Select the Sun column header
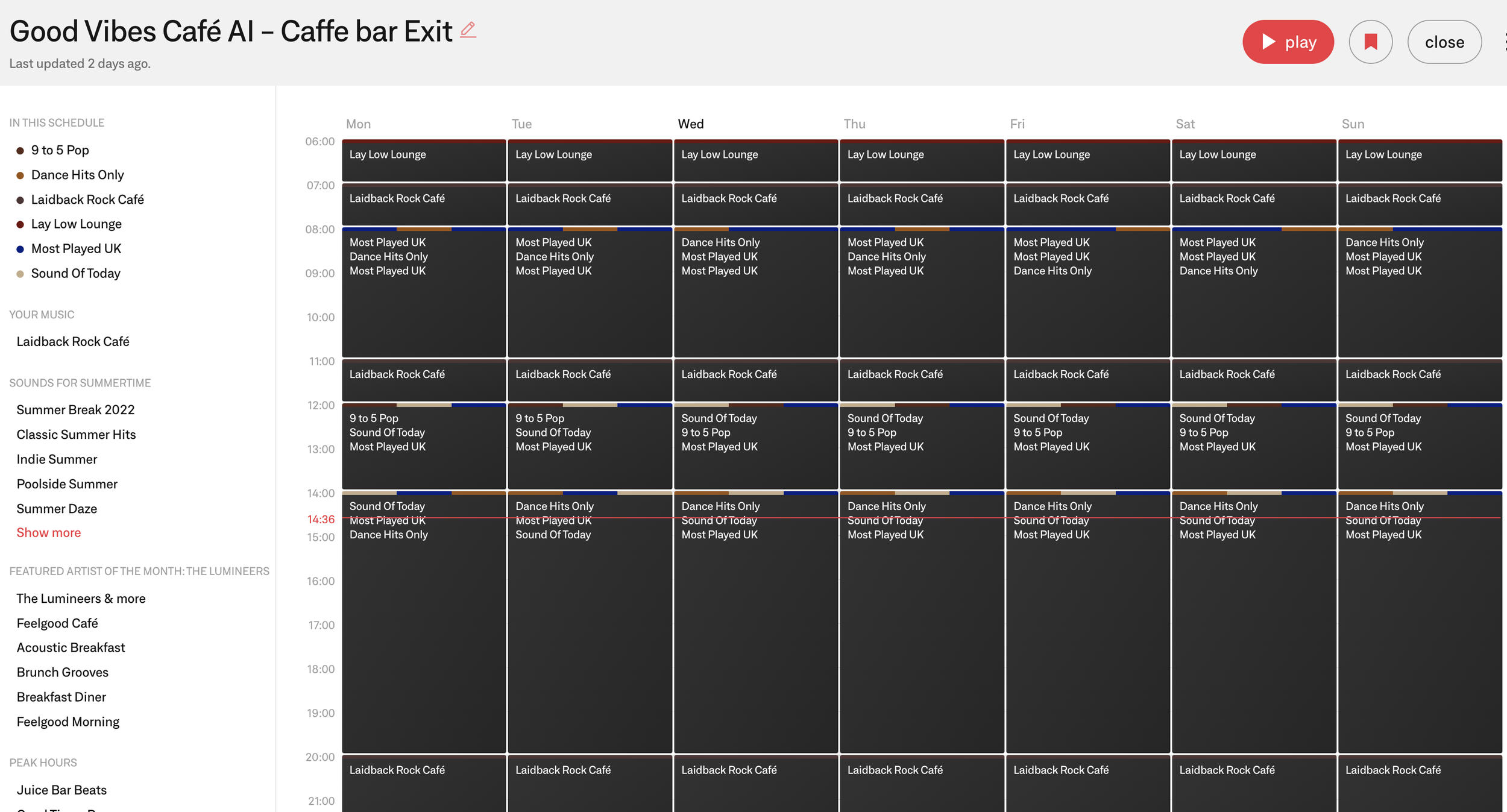This screenshot has width=1507, height=812. pyautogui.click(x=1353, y=124)
